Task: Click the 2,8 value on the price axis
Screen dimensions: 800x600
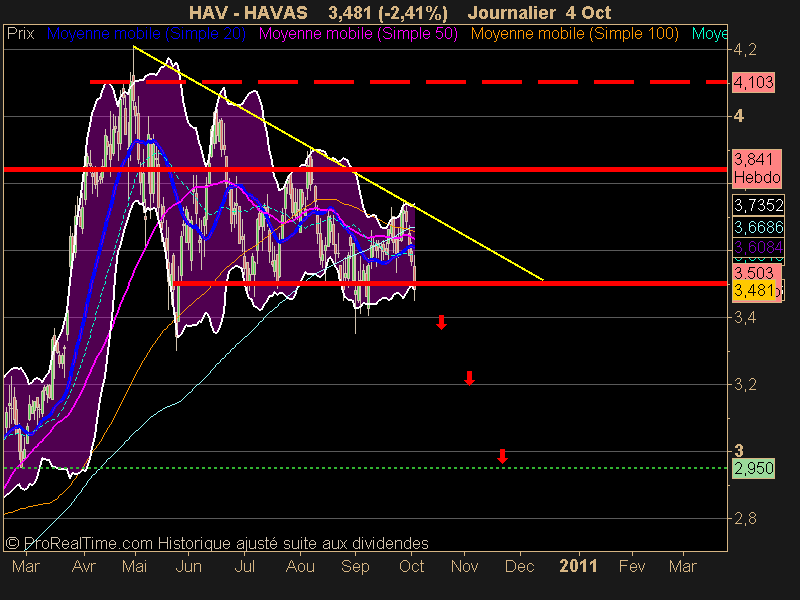Action: [x=745, y=518]
